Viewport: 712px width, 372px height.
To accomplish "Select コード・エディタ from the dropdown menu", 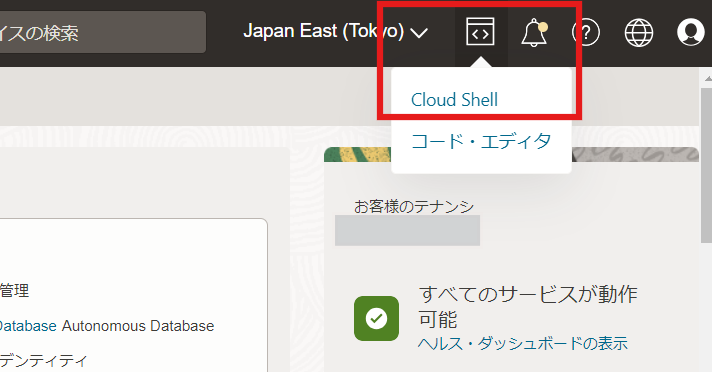I will pyautogui.click(x=481, y=141).
